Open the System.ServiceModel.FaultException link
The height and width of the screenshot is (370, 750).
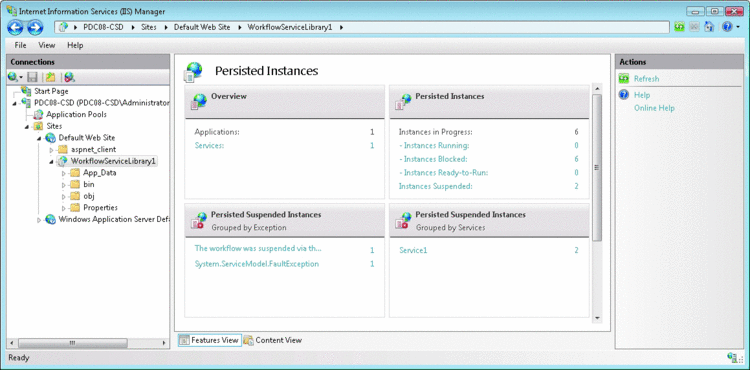tap(257, 264)
